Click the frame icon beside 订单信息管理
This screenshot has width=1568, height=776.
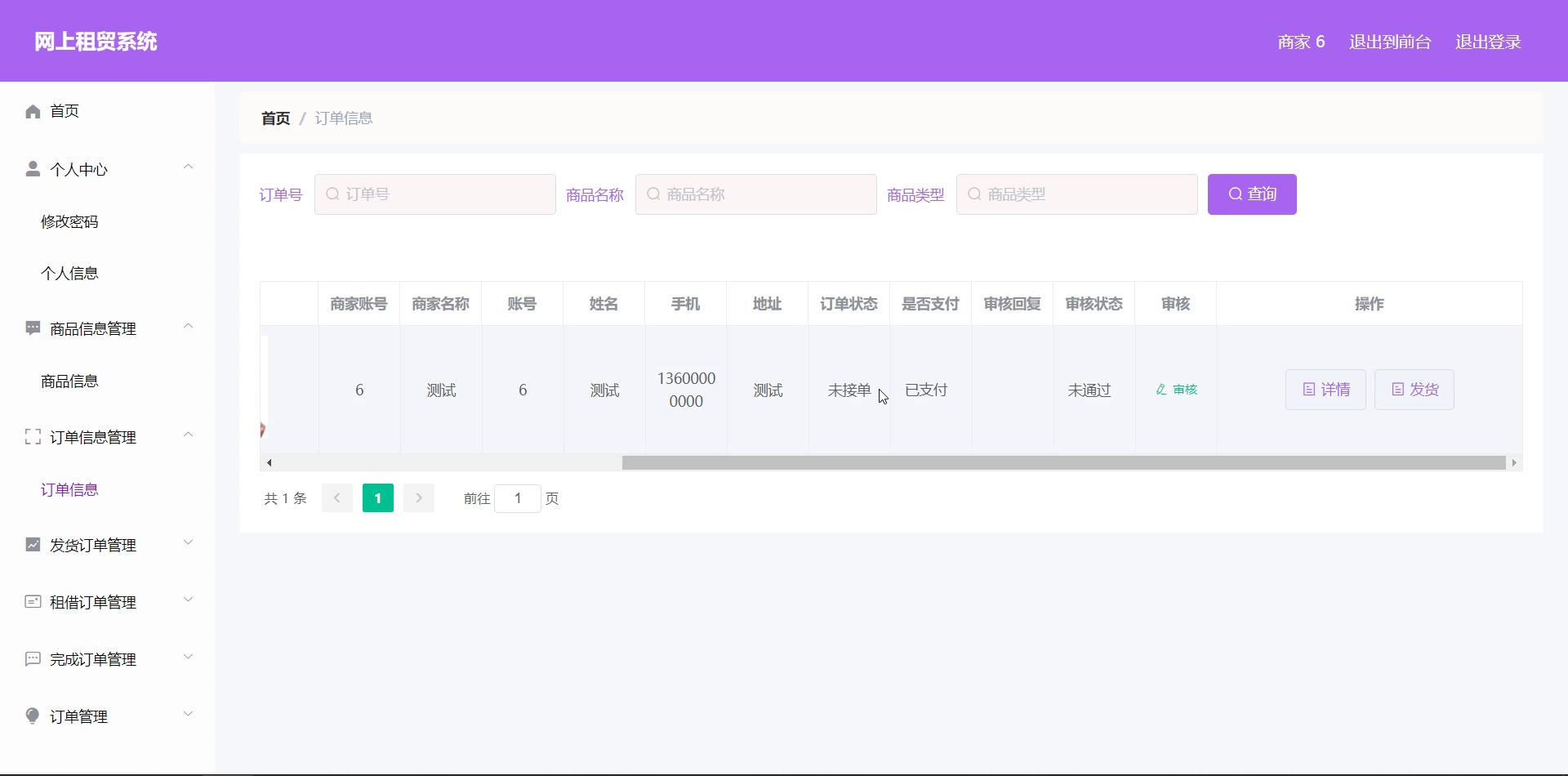coord(33,437)
